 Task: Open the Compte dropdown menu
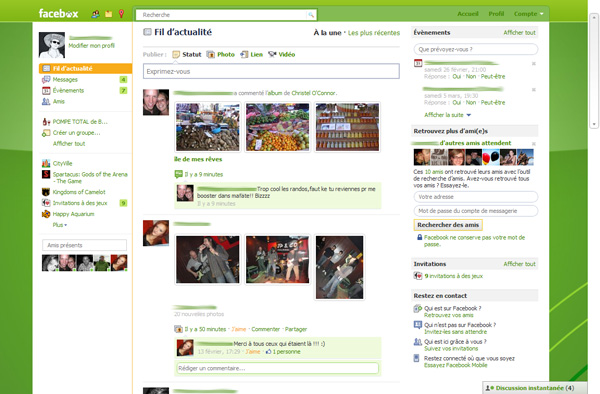pyautogui.click(x=528, y=14)
